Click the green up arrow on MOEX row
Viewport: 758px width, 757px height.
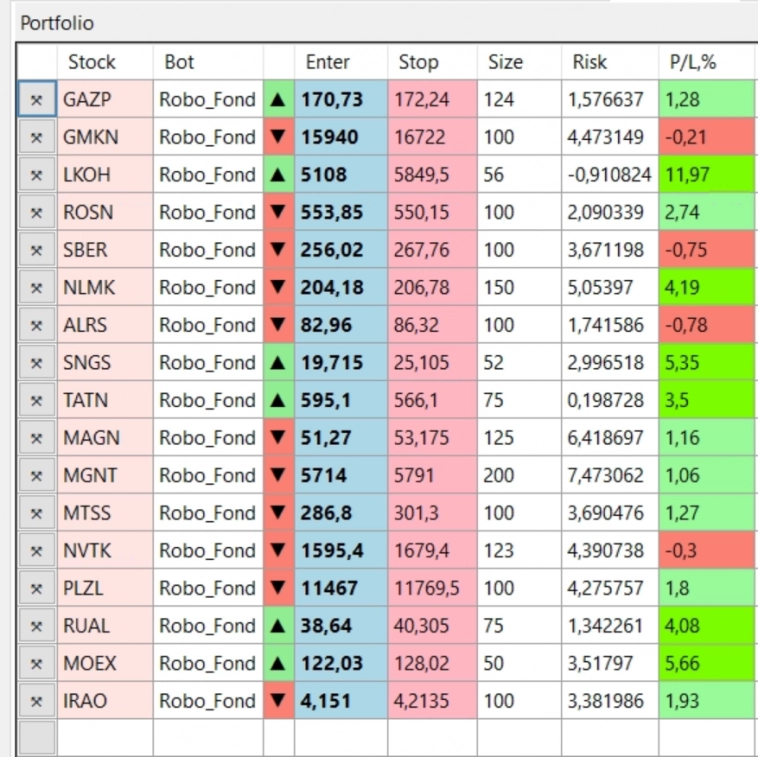pos(278,663)
